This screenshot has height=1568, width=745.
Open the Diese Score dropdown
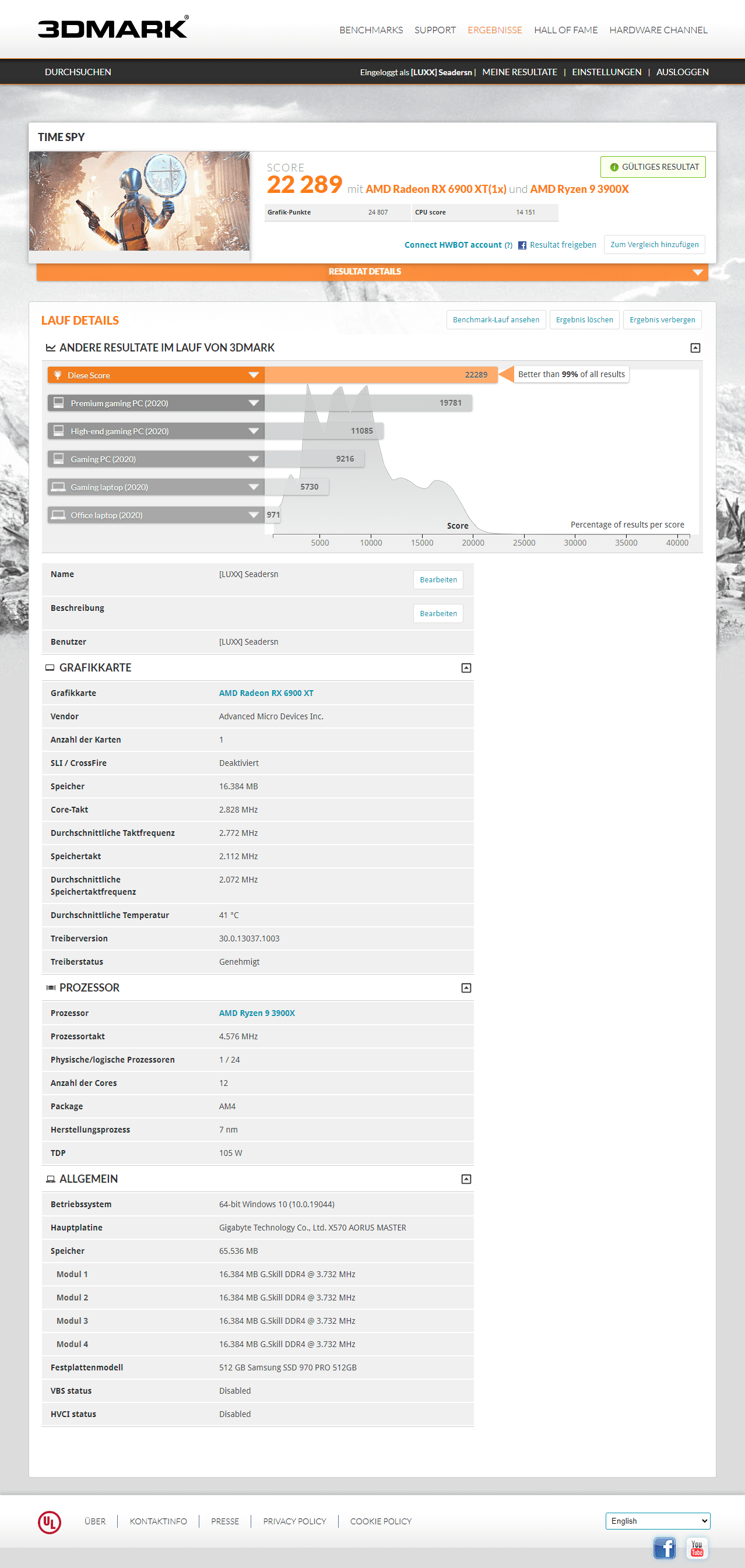[x=254, y=375]
